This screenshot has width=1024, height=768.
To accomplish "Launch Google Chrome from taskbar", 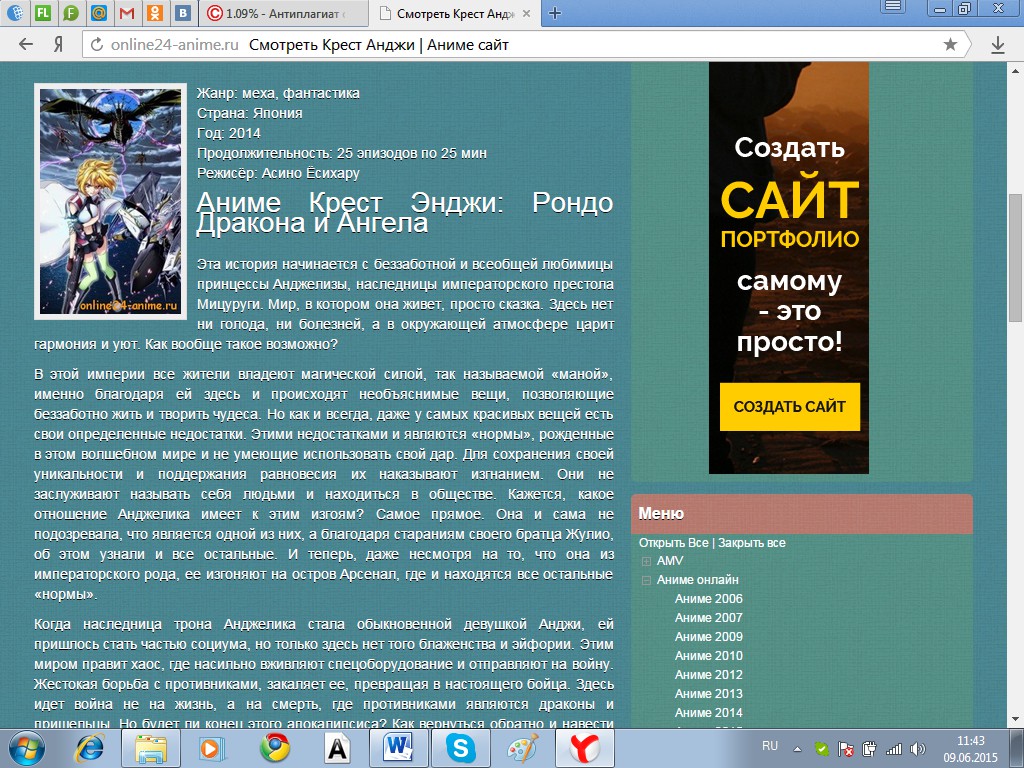I will [275, 748].
